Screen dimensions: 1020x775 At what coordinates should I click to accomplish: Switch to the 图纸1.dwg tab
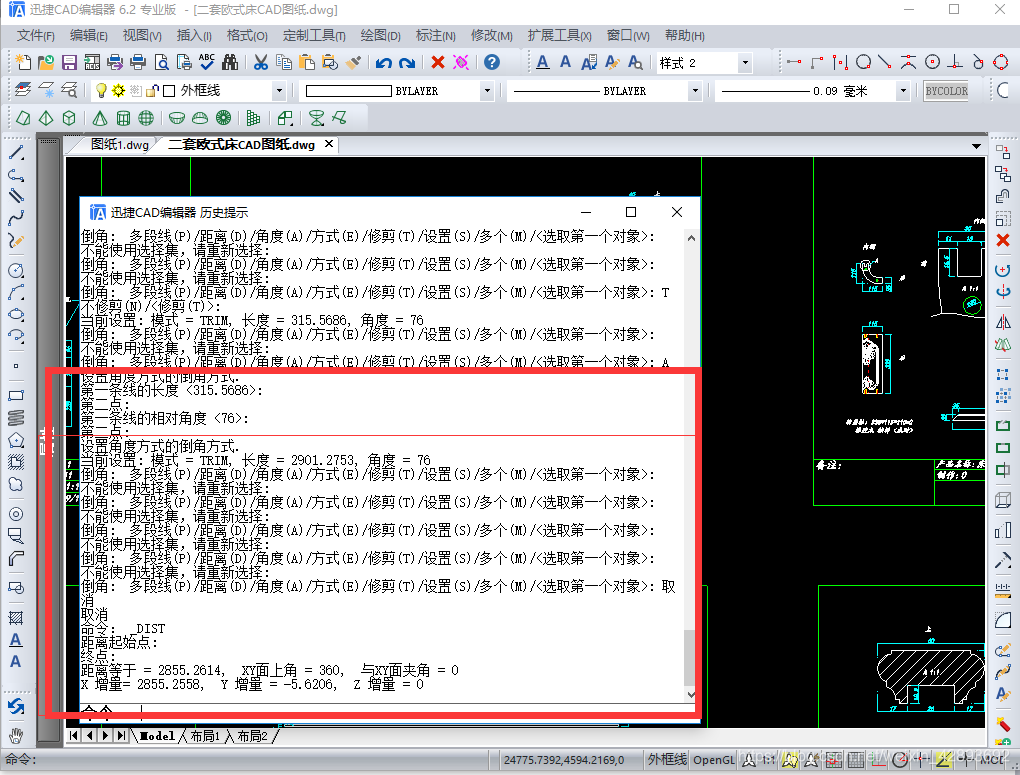pyautogui.click(x=120, y=144)
